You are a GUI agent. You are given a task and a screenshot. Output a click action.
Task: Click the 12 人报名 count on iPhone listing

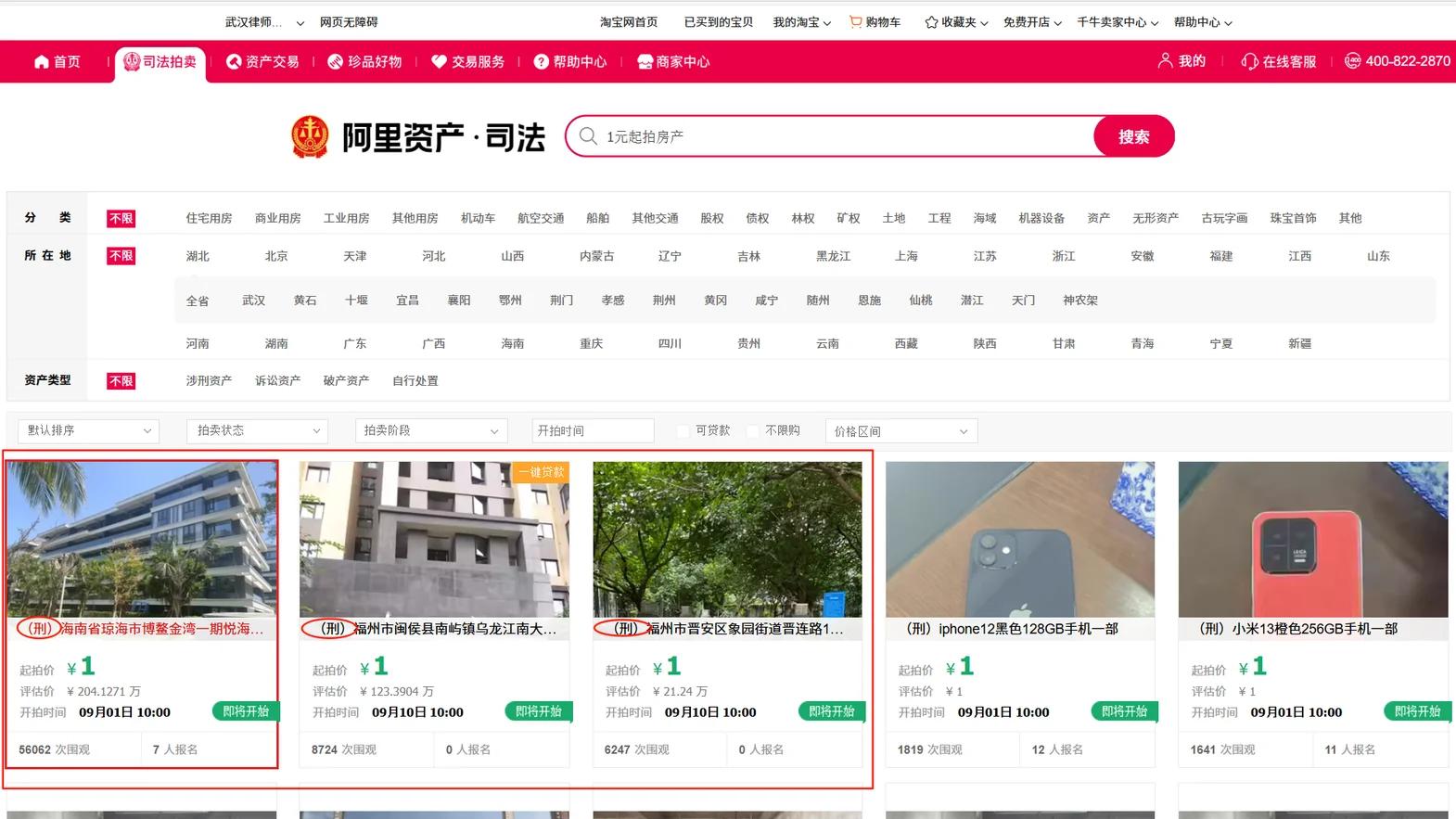(1057, 749)
